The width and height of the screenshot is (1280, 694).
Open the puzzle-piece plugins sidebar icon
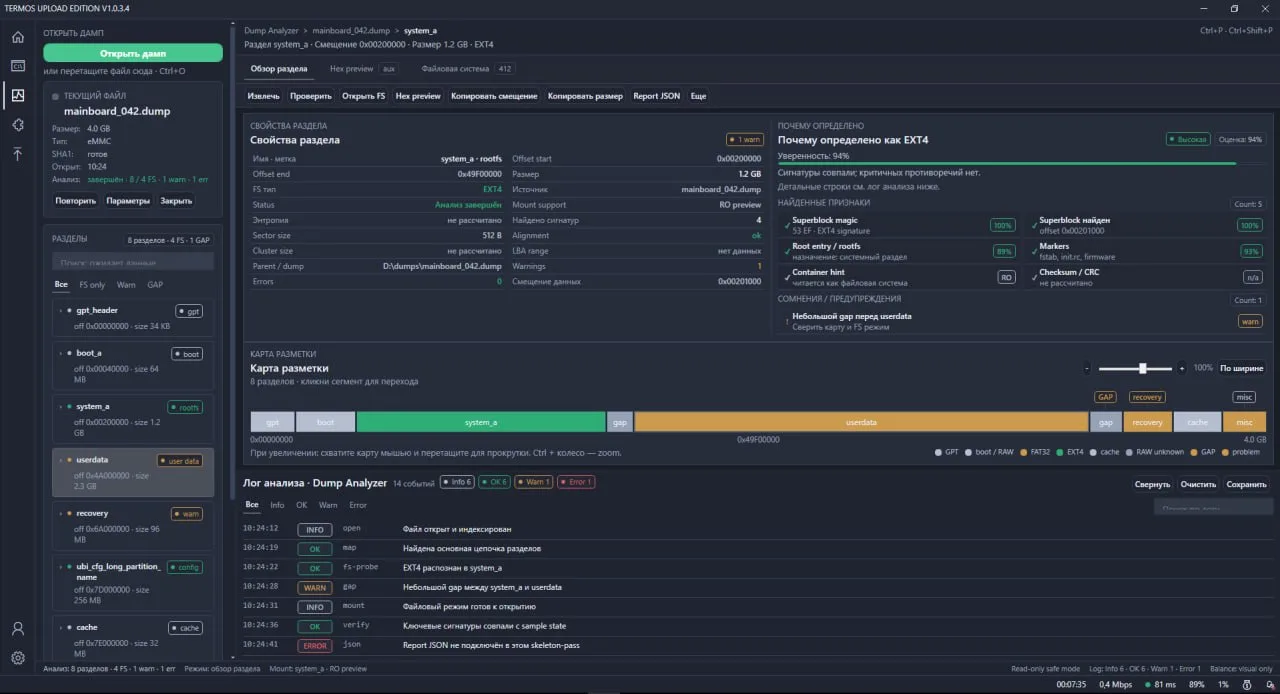point(17,125)
